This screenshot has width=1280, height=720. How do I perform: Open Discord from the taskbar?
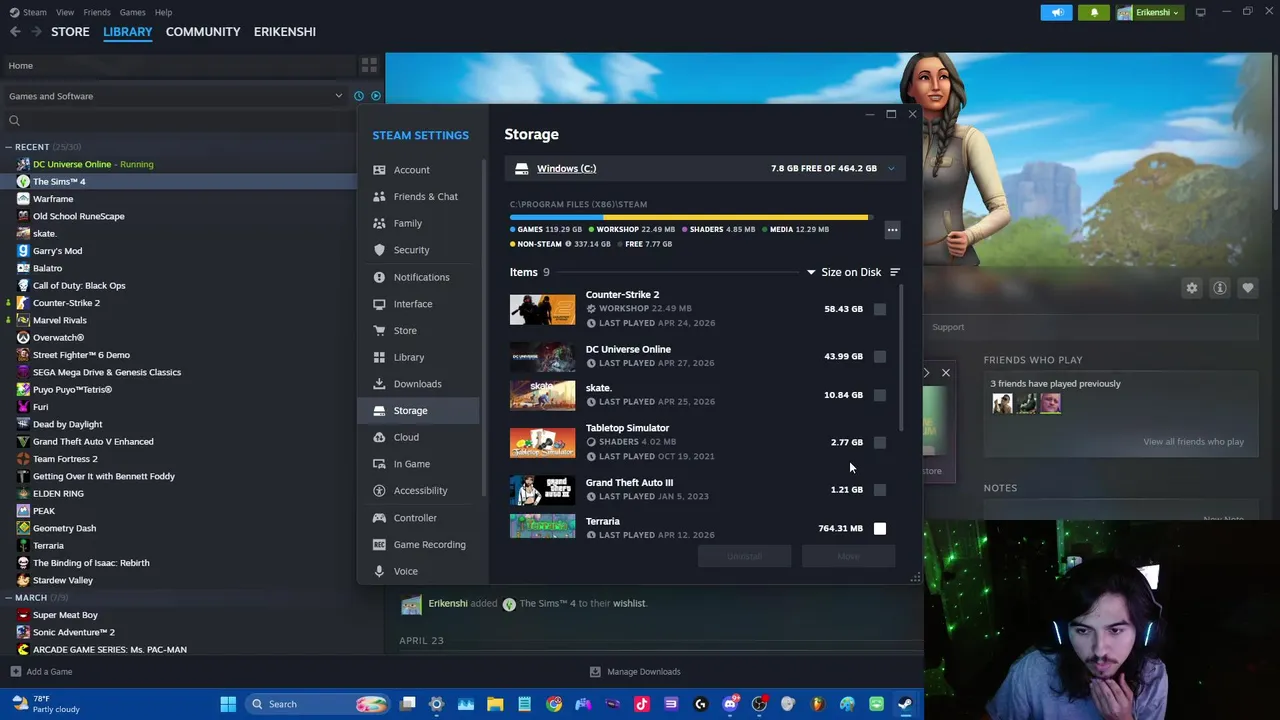coord(730,704)
